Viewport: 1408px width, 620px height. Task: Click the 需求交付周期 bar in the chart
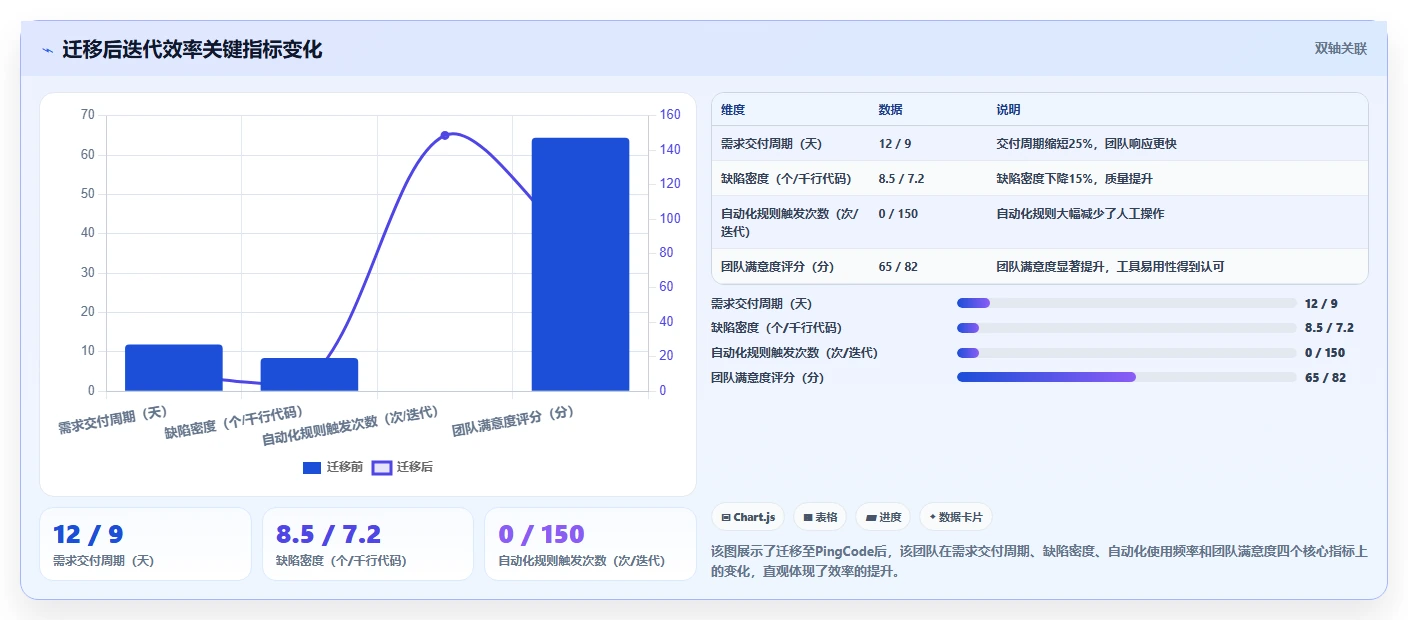point(174,368)
